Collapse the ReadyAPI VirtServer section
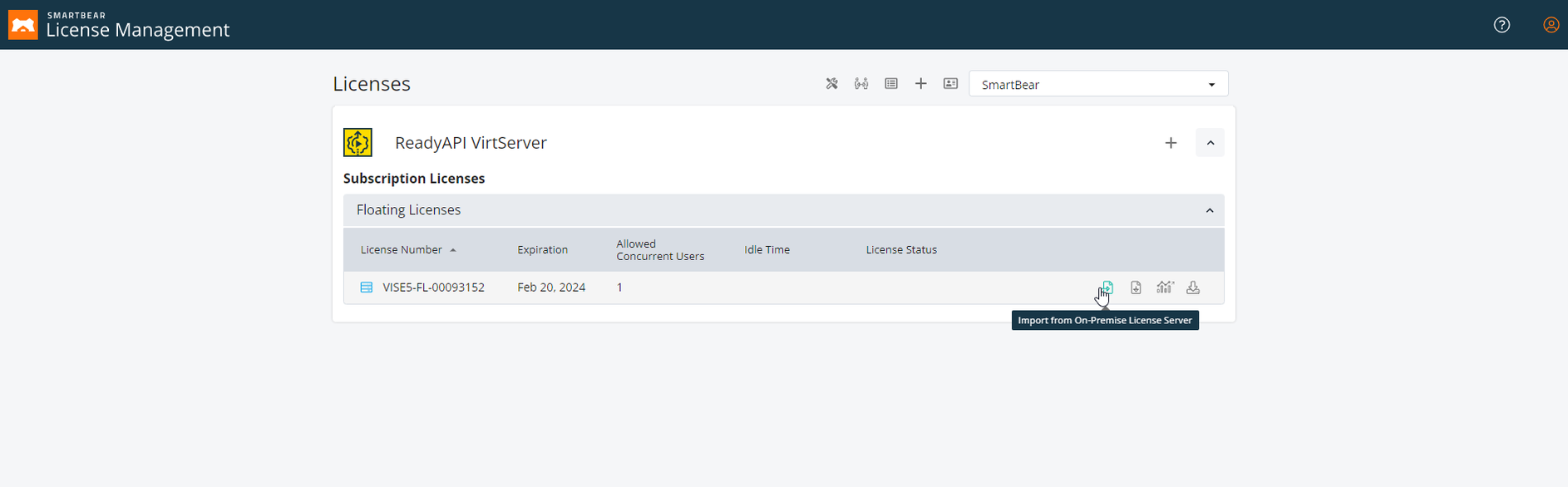 point(1210,143)
